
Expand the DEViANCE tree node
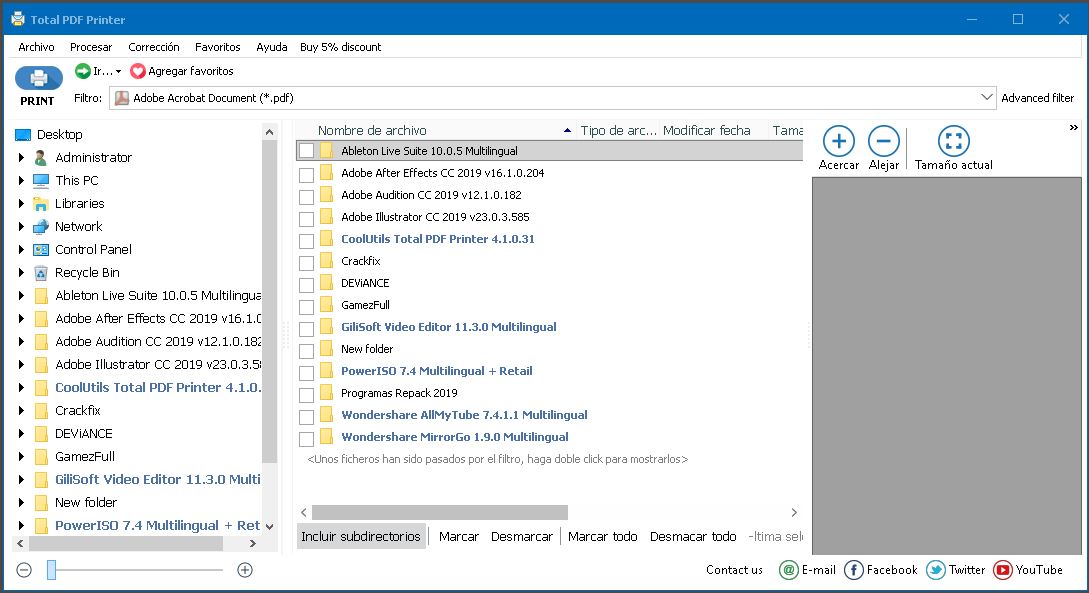[x=22, y=433]
